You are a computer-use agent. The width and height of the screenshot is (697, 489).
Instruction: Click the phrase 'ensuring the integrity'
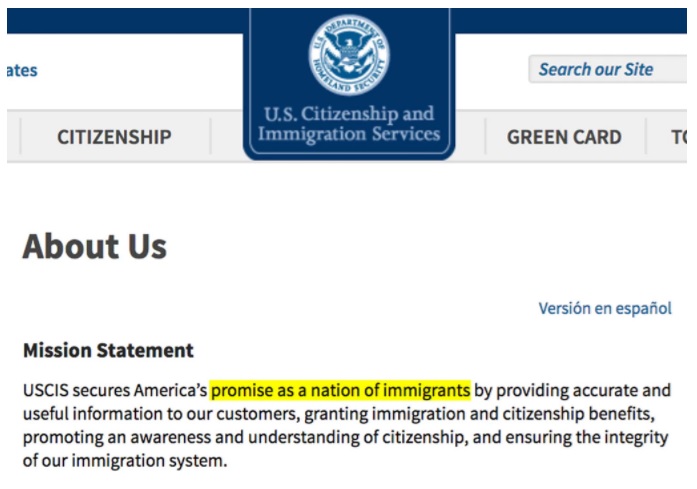click(x=587, y=437)
